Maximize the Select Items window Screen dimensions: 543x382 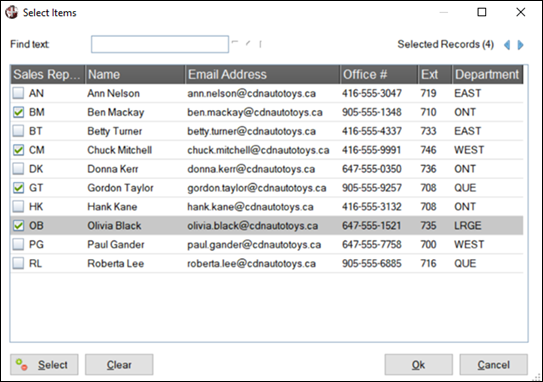[482, 12]
